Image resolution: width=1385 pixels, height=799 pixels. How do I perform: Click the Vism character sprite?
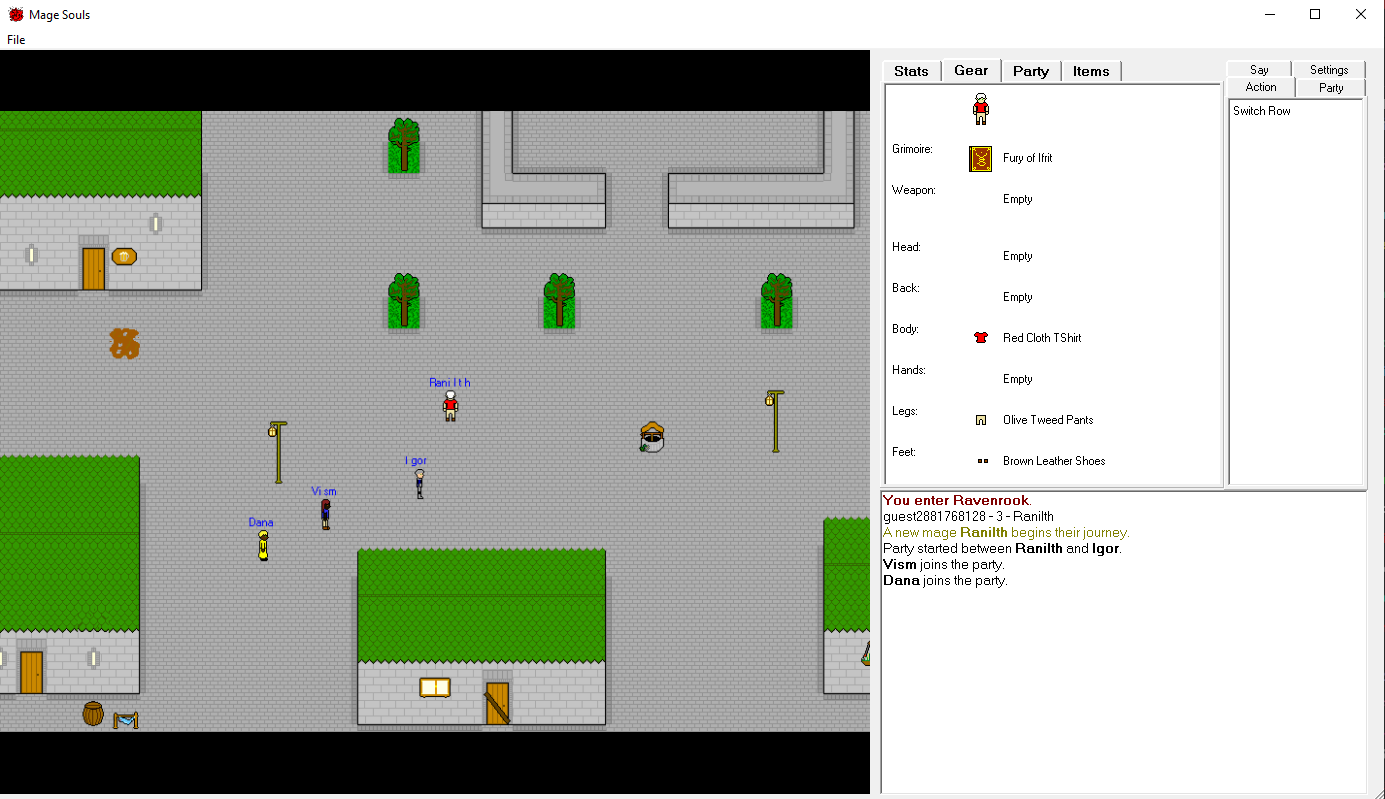[325, 513]
